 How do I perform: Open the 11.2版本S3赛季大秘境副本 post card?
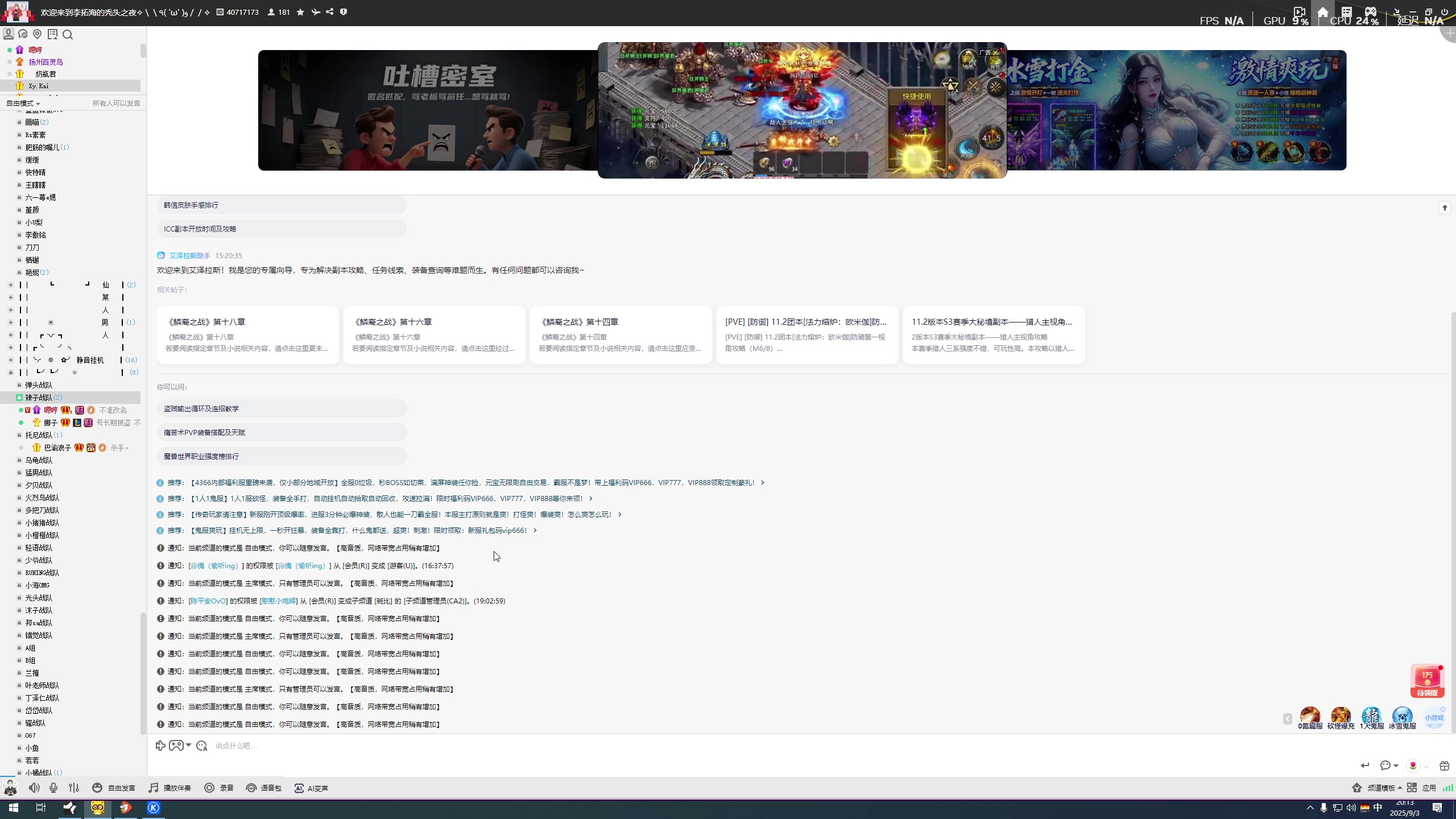coord(994,335)
